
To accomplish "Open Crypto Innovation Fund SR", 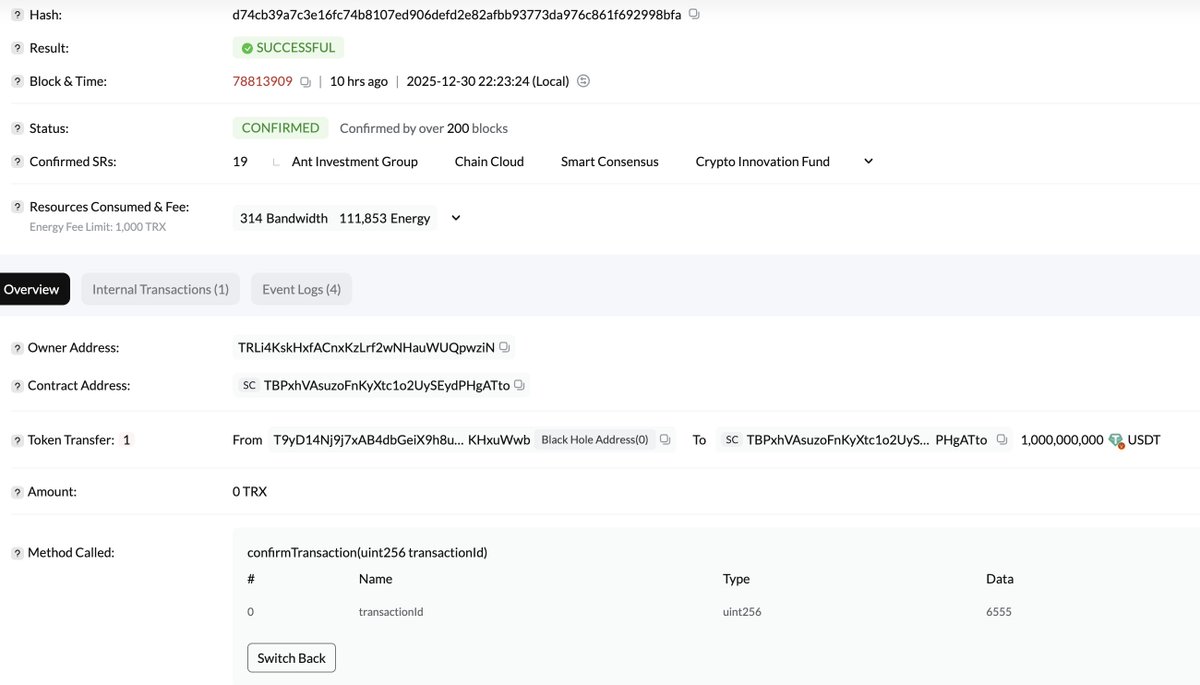I will click(763, 161).
